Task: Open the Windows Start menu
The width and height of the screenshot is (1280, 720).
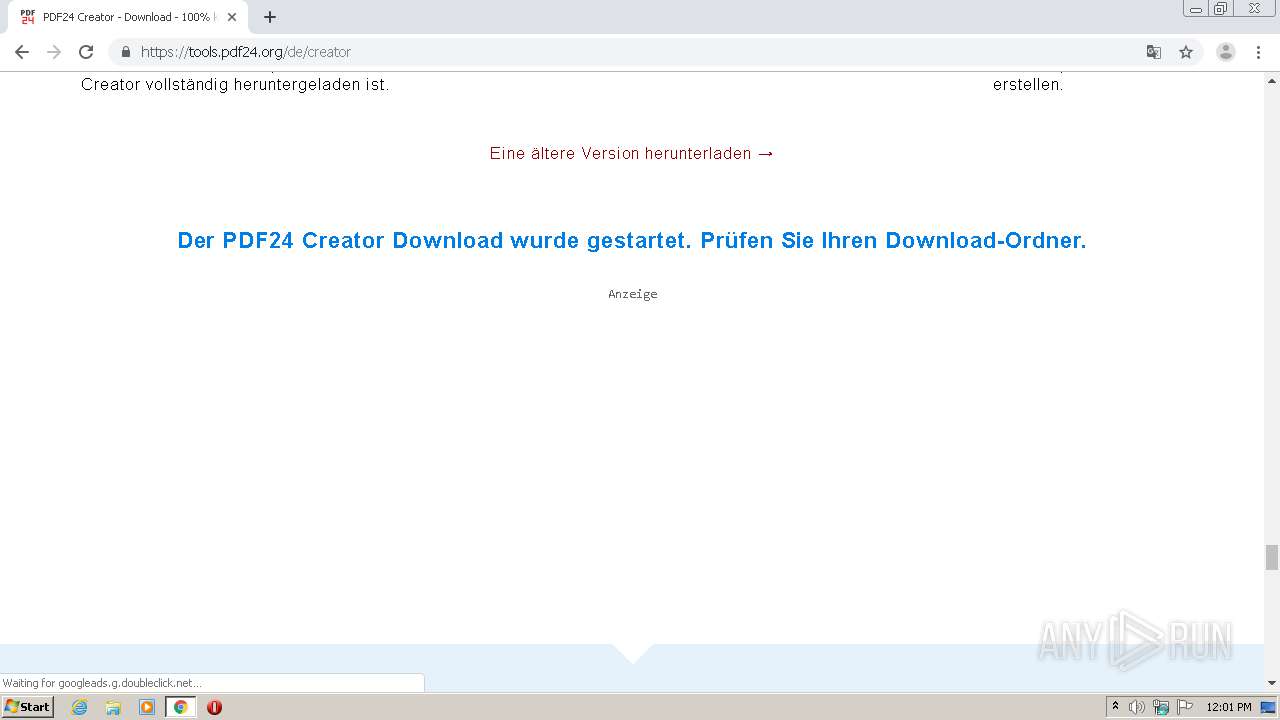Action: (x=27, y=706)
